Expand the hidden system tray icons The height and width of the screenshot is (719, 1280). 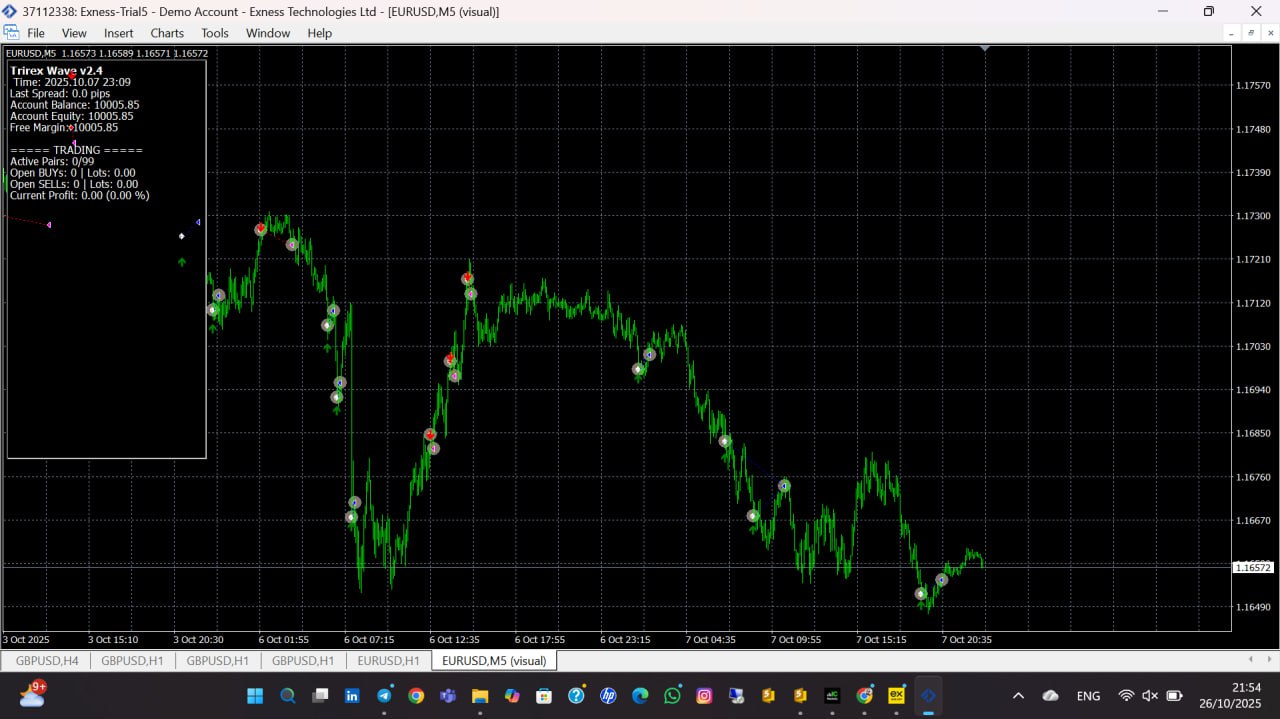[1018, 696]
